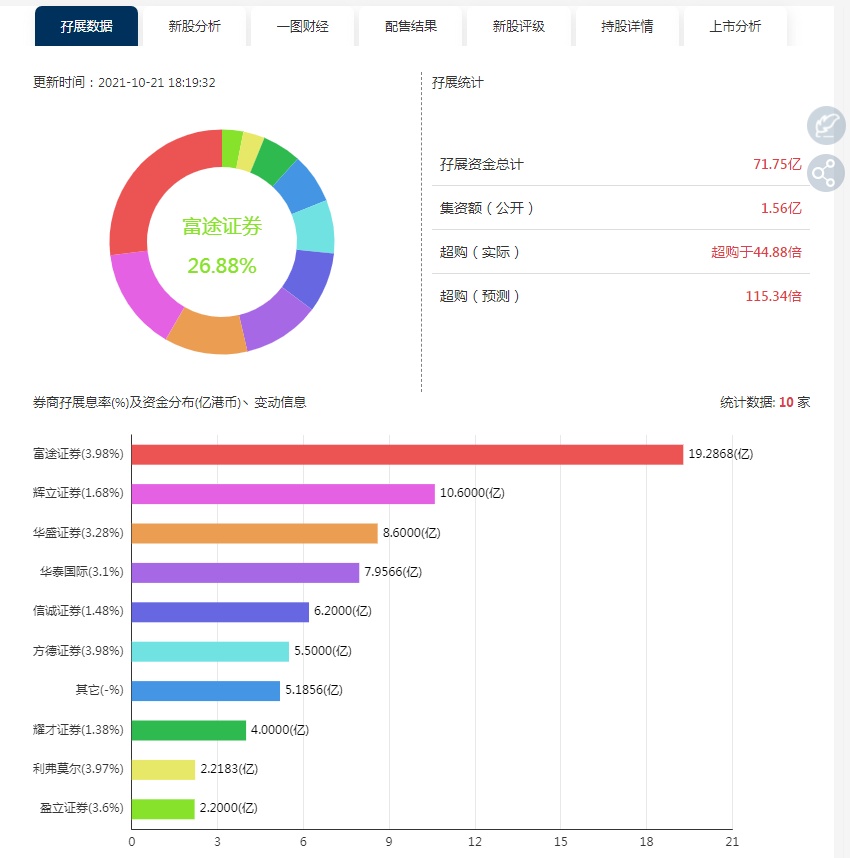Click the green 耀才证券 bar
The image size is (850, 858).
point(188,730)
